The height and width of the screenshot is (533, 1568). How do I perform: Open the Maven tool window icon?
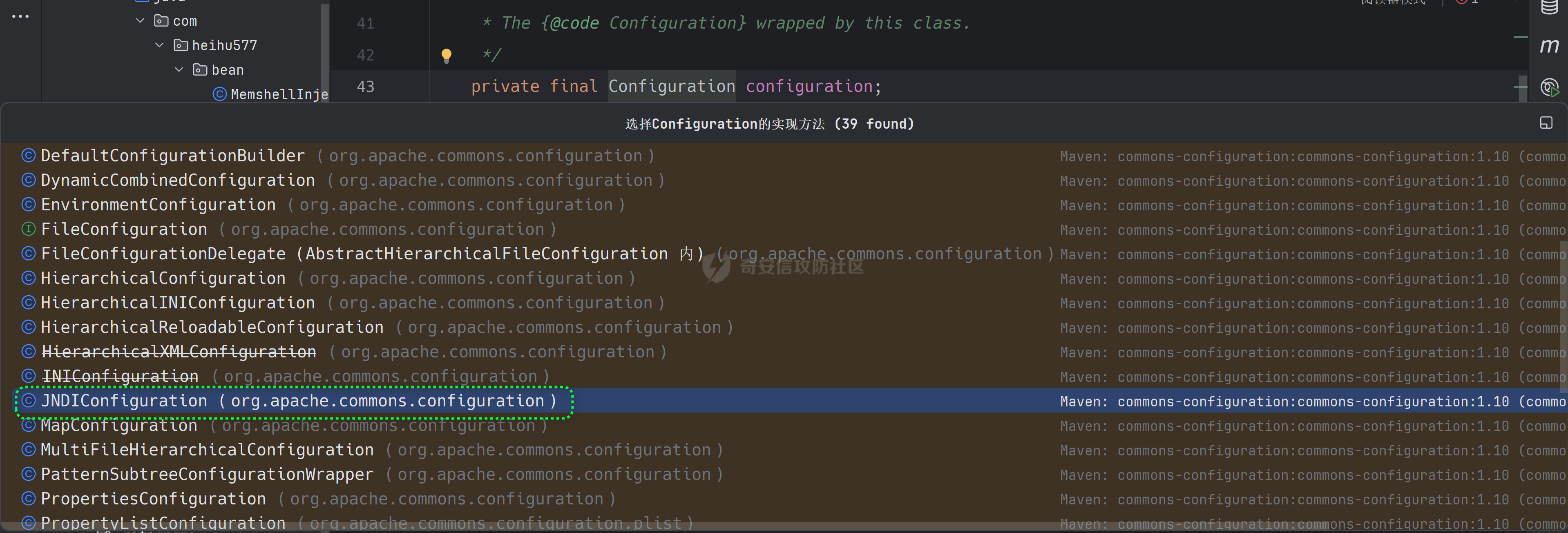click(1549, 46)
